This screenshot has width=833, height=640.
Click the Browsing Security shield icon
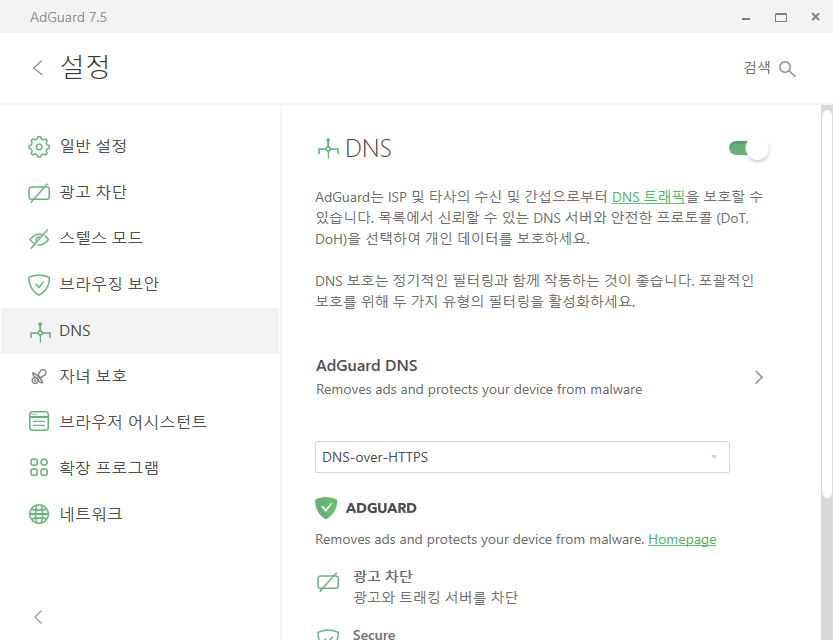[39, 285]
